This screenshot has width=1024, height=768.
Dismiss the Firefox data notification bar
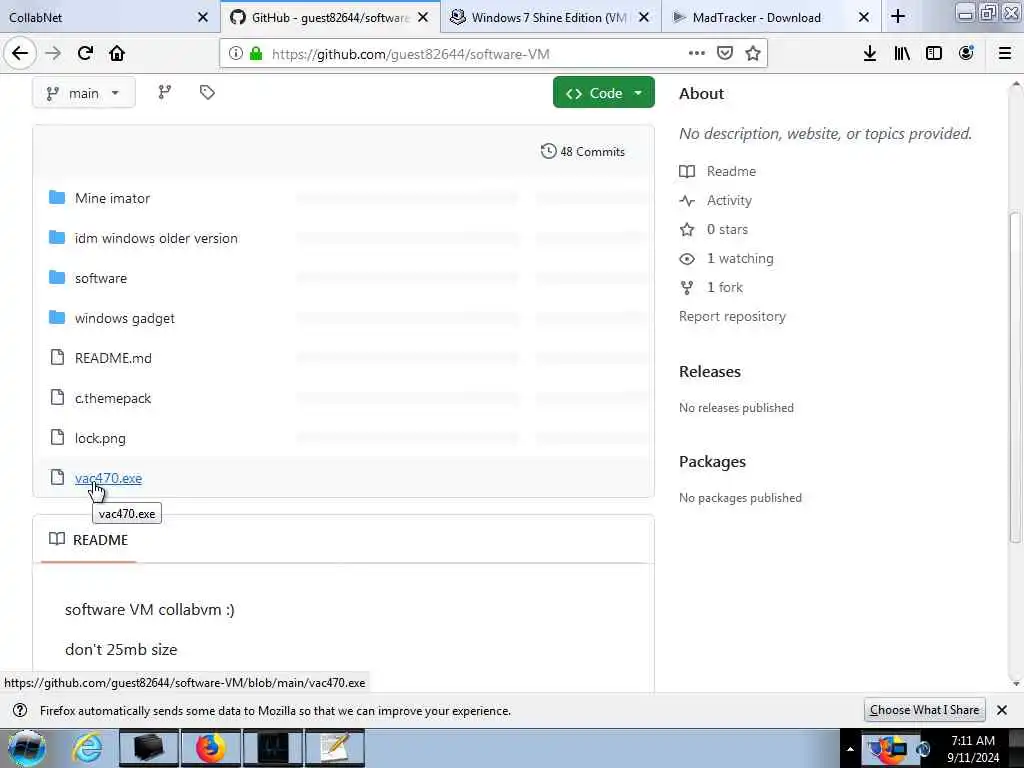[x=1002, y=710]
